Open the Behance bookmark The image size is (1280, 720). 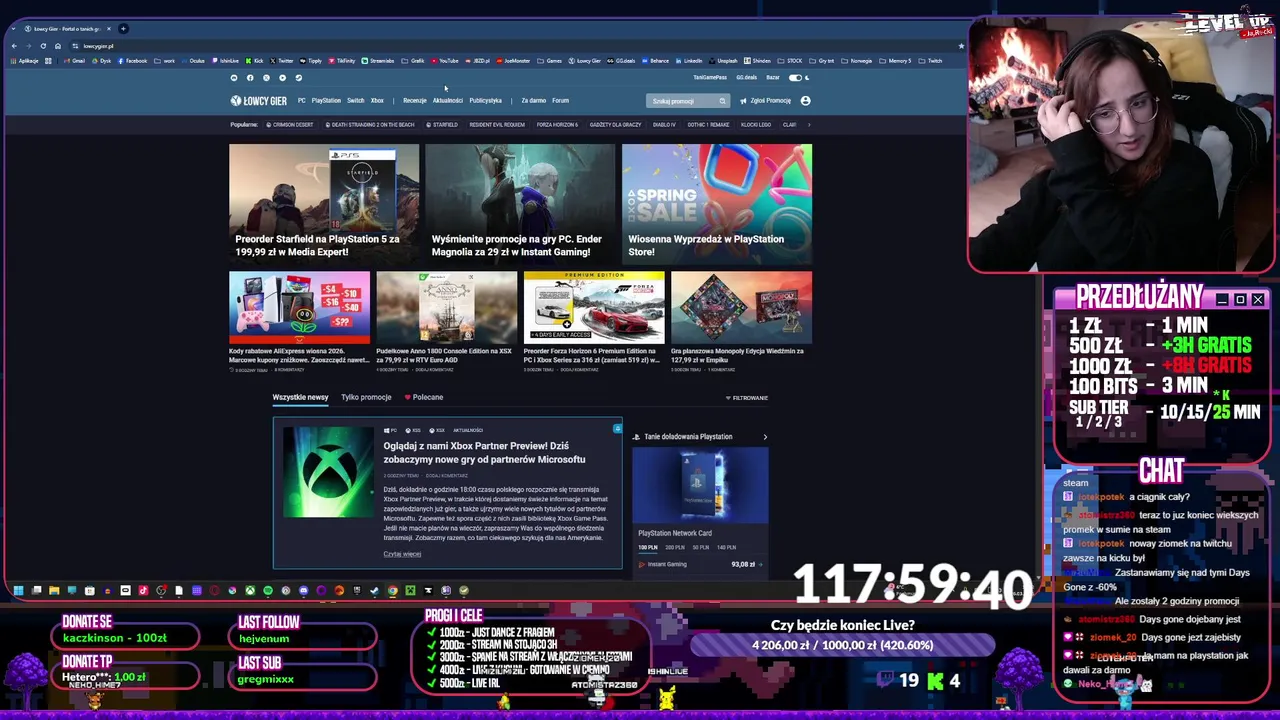pyautogui.click(x=655, y=61)
